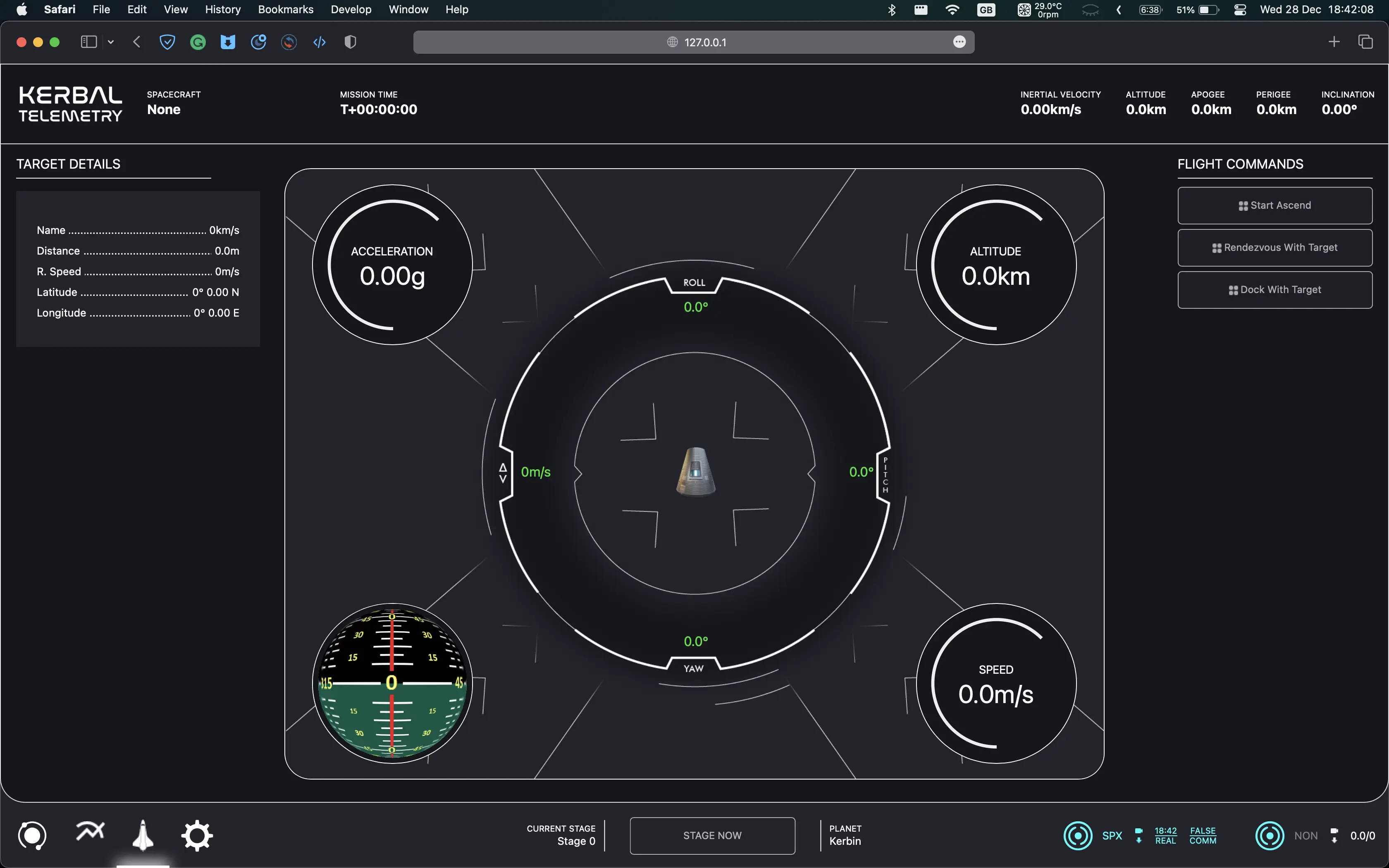The height and width of the screenshot is (868, 1389).
Task: Click the R. Speed row in target details
Action: pos(138,272)
